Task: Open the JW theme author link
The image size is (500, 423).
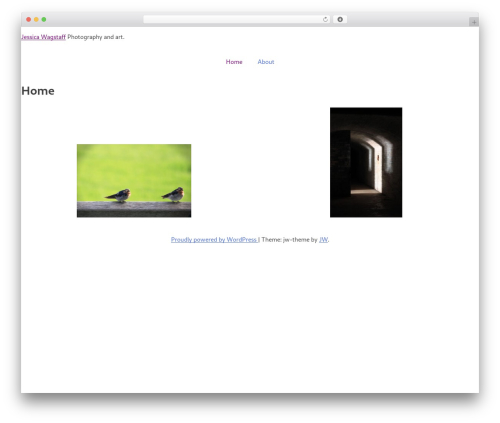Action: (x=323, y=239)
